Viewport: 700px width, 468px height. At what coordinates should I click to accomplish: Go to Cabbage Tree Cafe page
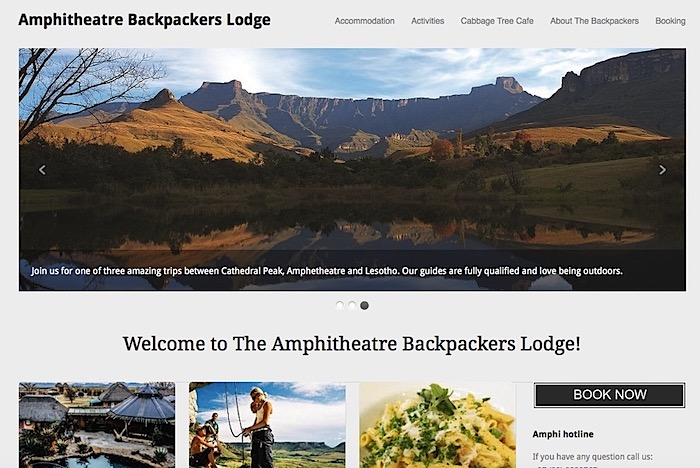coord(497,21)
